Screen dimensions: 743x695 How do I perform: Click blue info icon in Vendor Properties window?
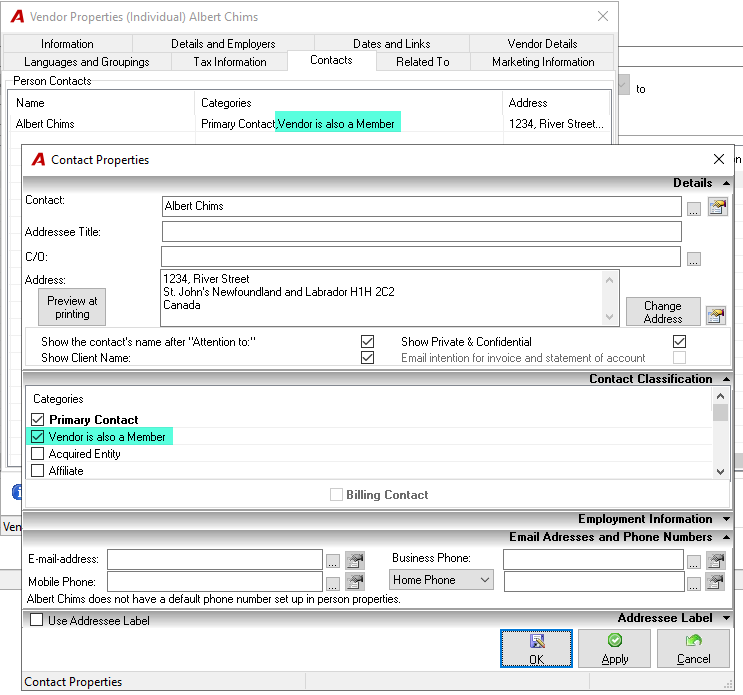click(x=17, y=492)
